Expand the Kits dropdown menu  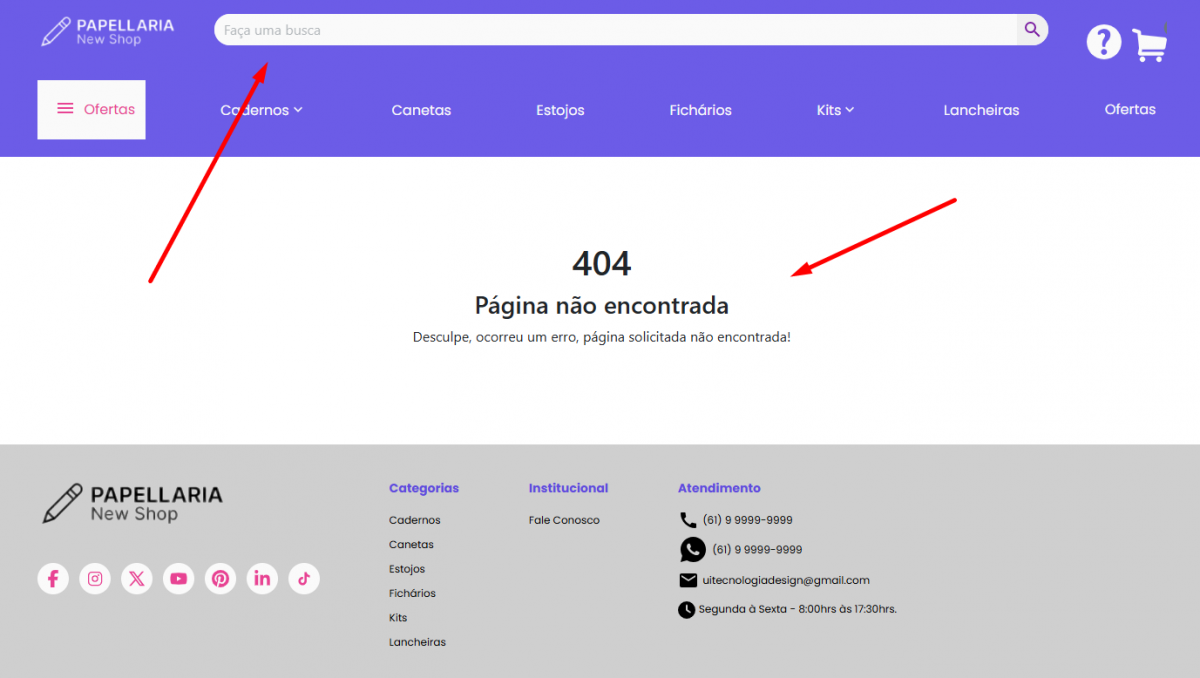point(835,110)
